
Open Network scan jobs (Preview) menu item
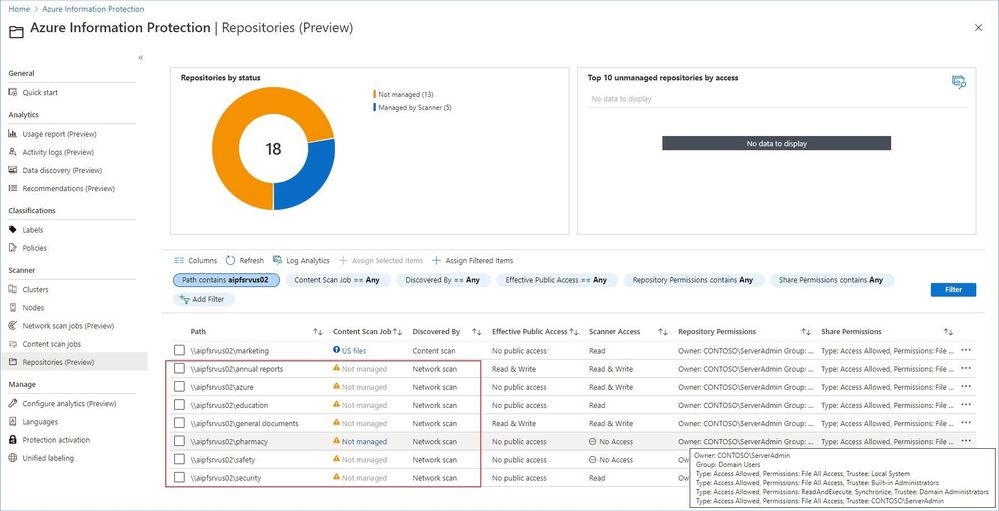(x=68, y=326)
